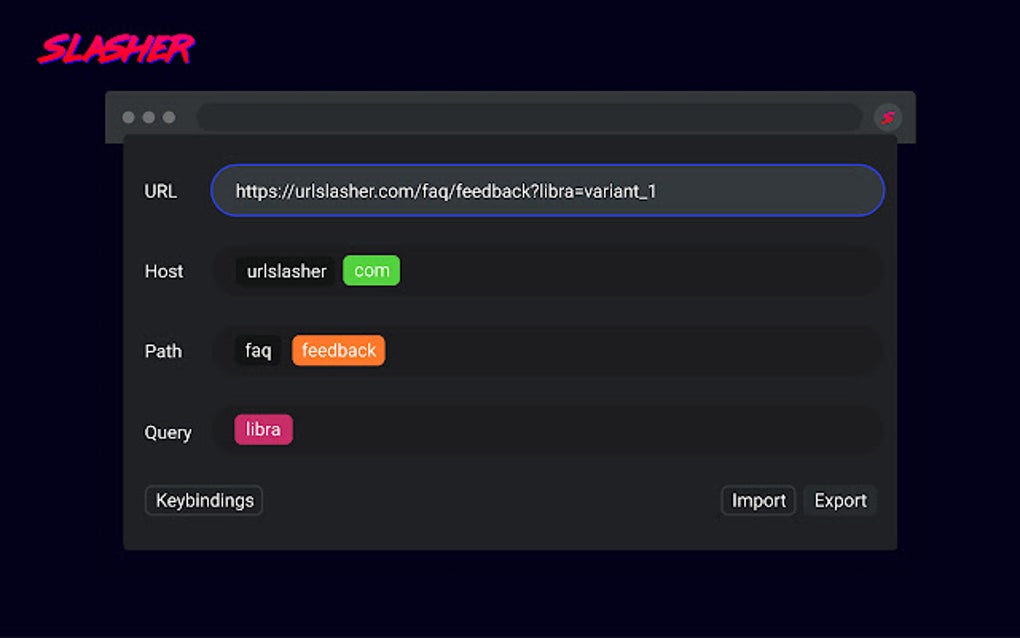
Task: Click the middle window control dot
Action: (x=148, y=118)
